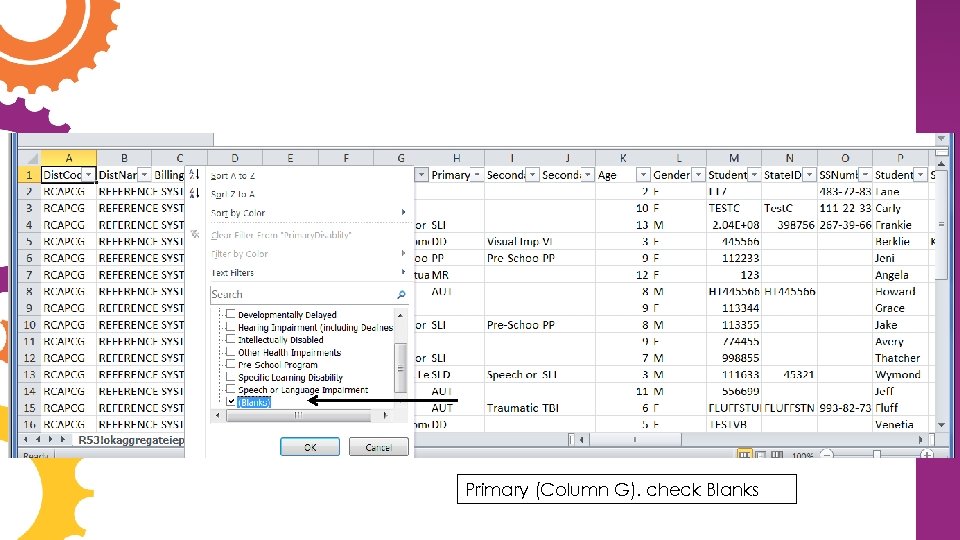Click the sheet's vertical scrollbar thumb

(942, 224)
